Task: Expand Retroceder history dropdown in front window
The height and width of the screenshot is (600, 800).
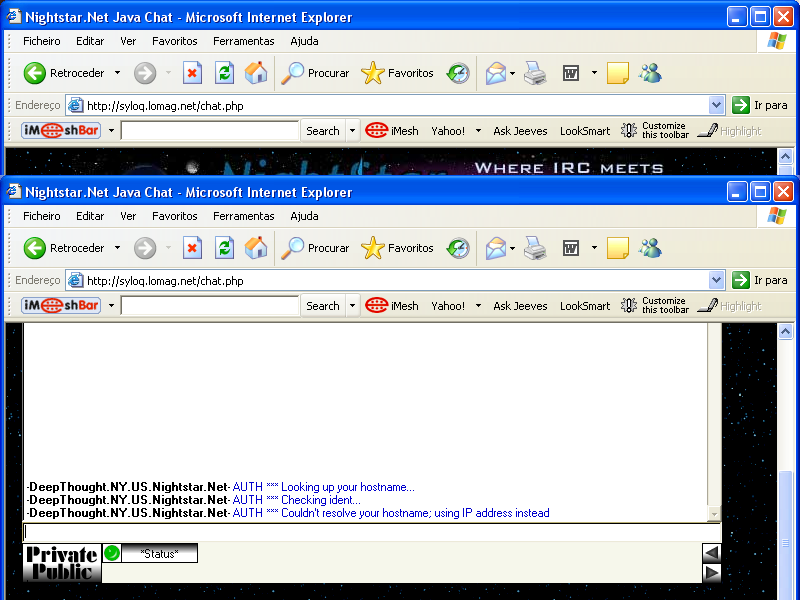Action: (117, 248)
